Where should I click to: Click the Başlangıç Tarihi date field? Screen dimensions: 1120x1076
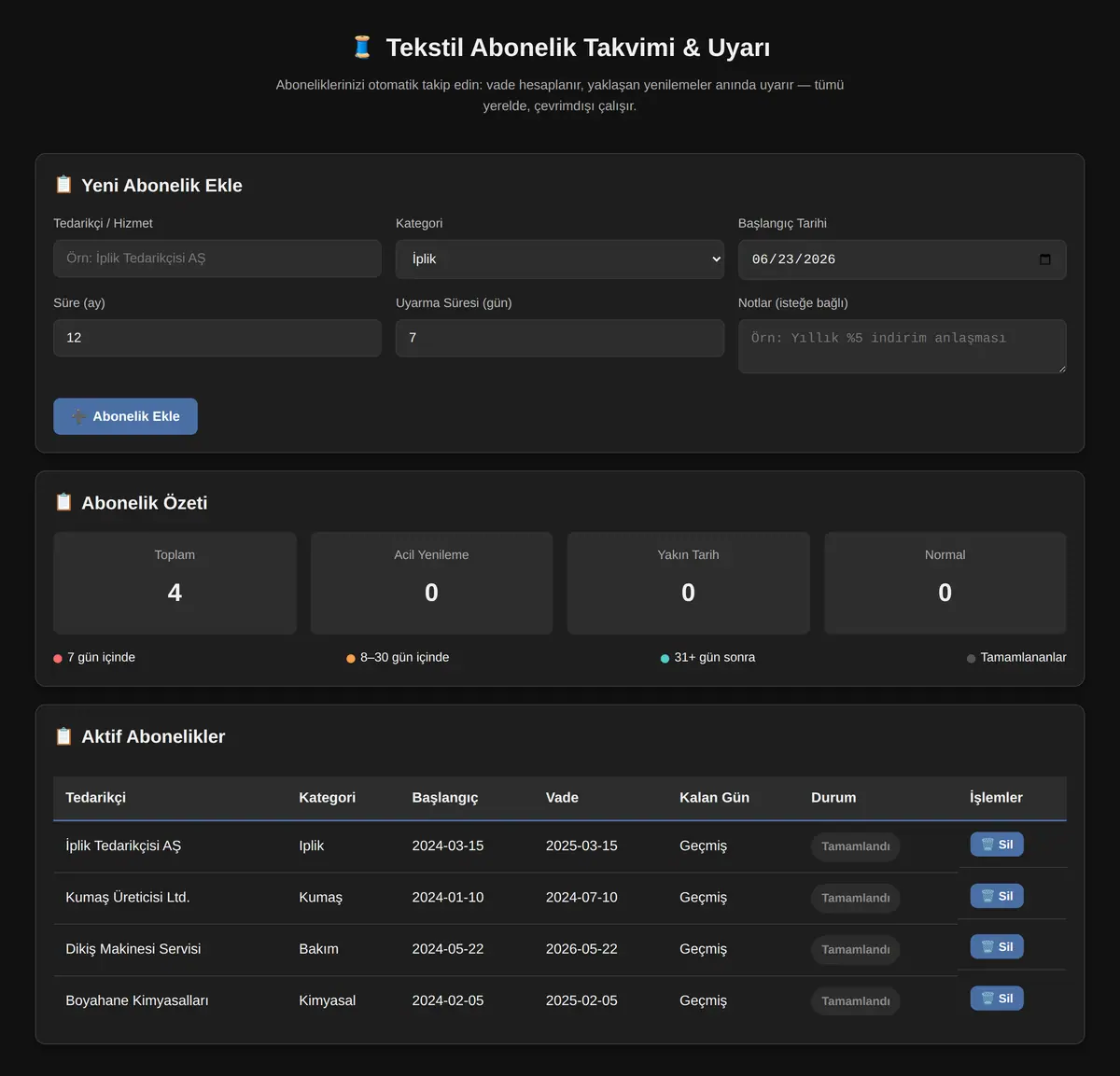[x=903, y=259]
